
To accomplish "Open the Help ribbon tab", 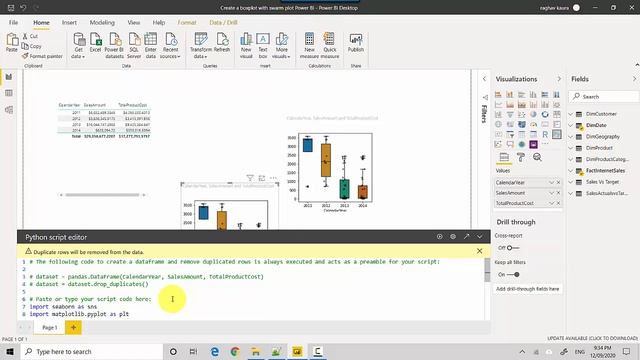I will click(159, 22).
